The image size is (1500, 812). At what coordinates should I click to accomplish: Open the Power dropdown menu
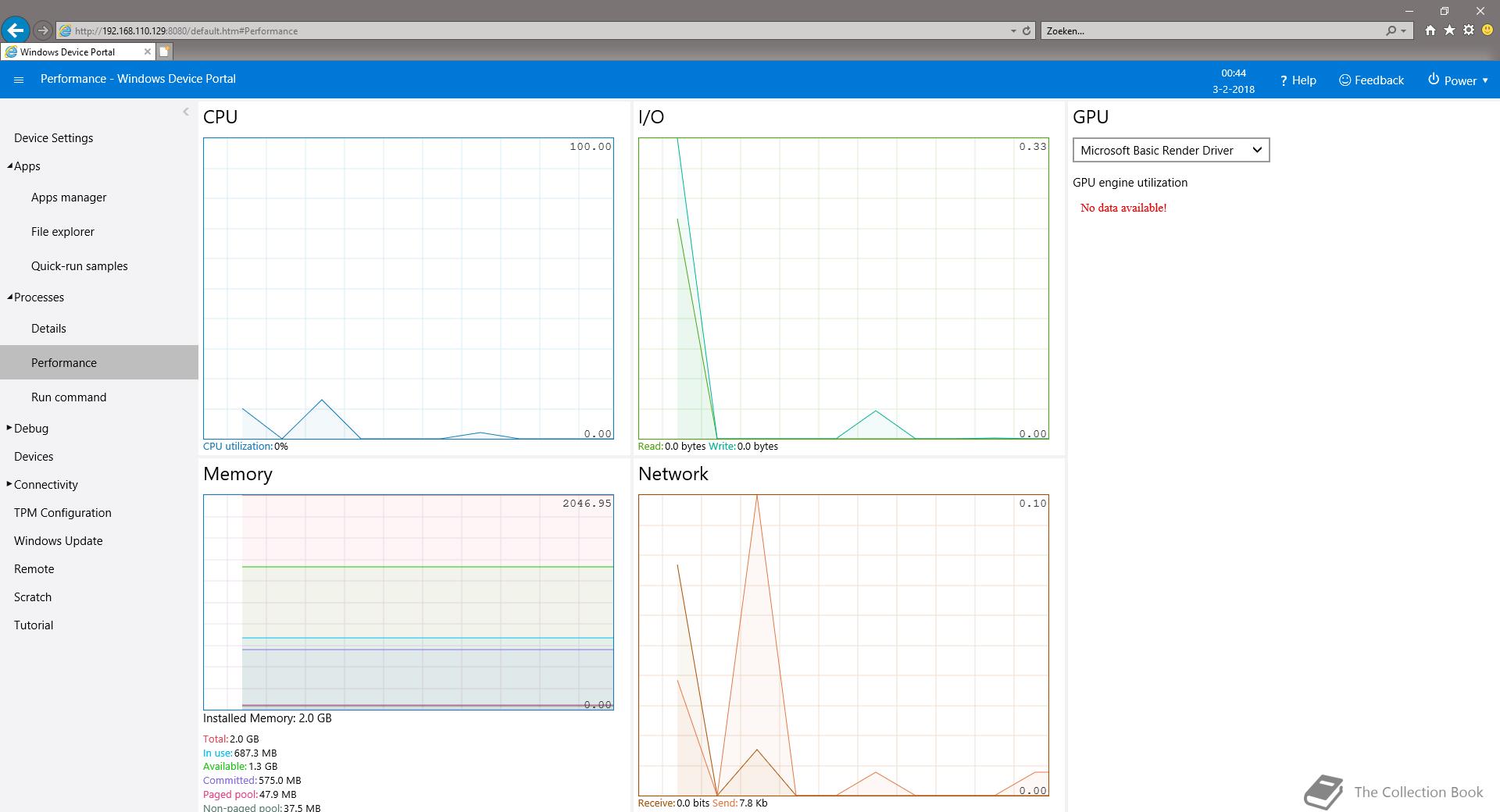coord(1458,80)
